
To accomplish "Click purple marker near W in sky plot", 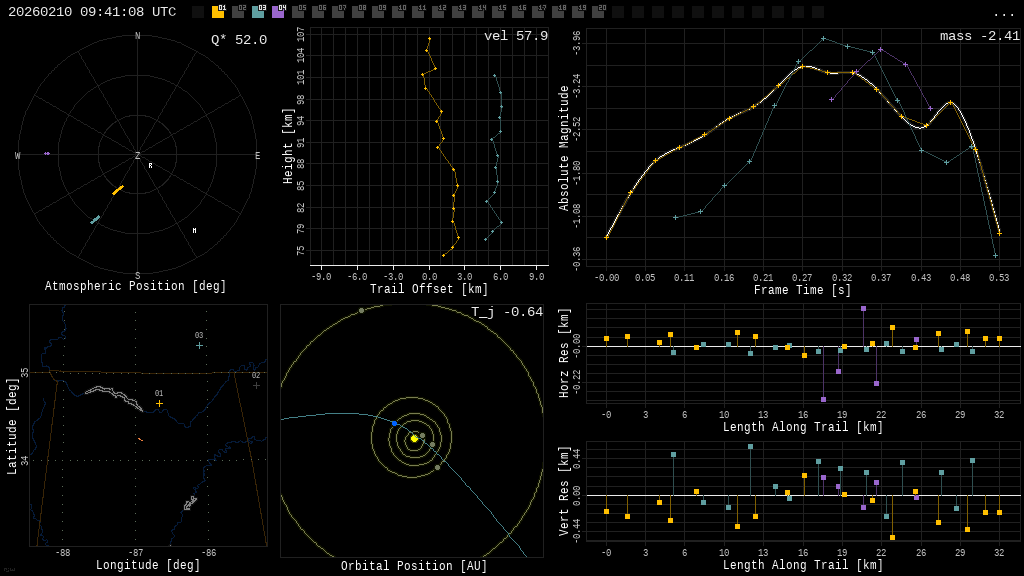I will [47, 153].
